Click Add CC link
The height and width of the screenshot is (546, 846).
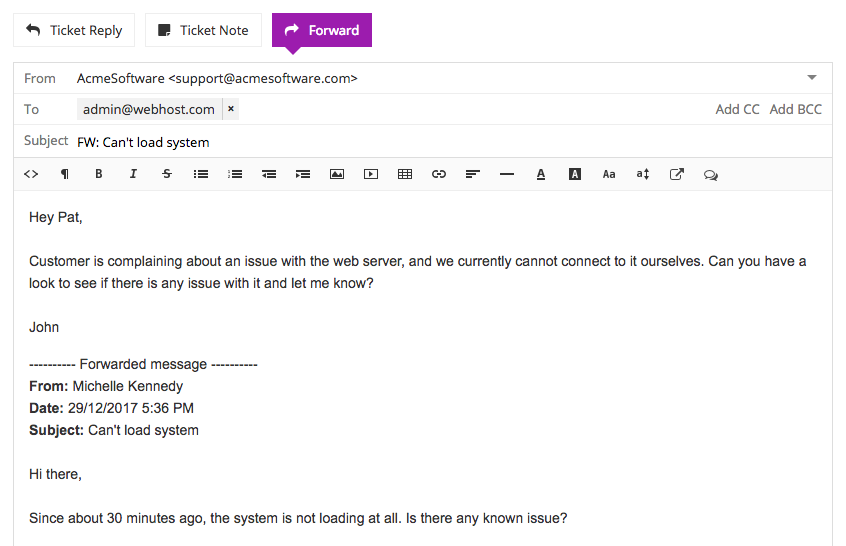click(x=737, y=109)
